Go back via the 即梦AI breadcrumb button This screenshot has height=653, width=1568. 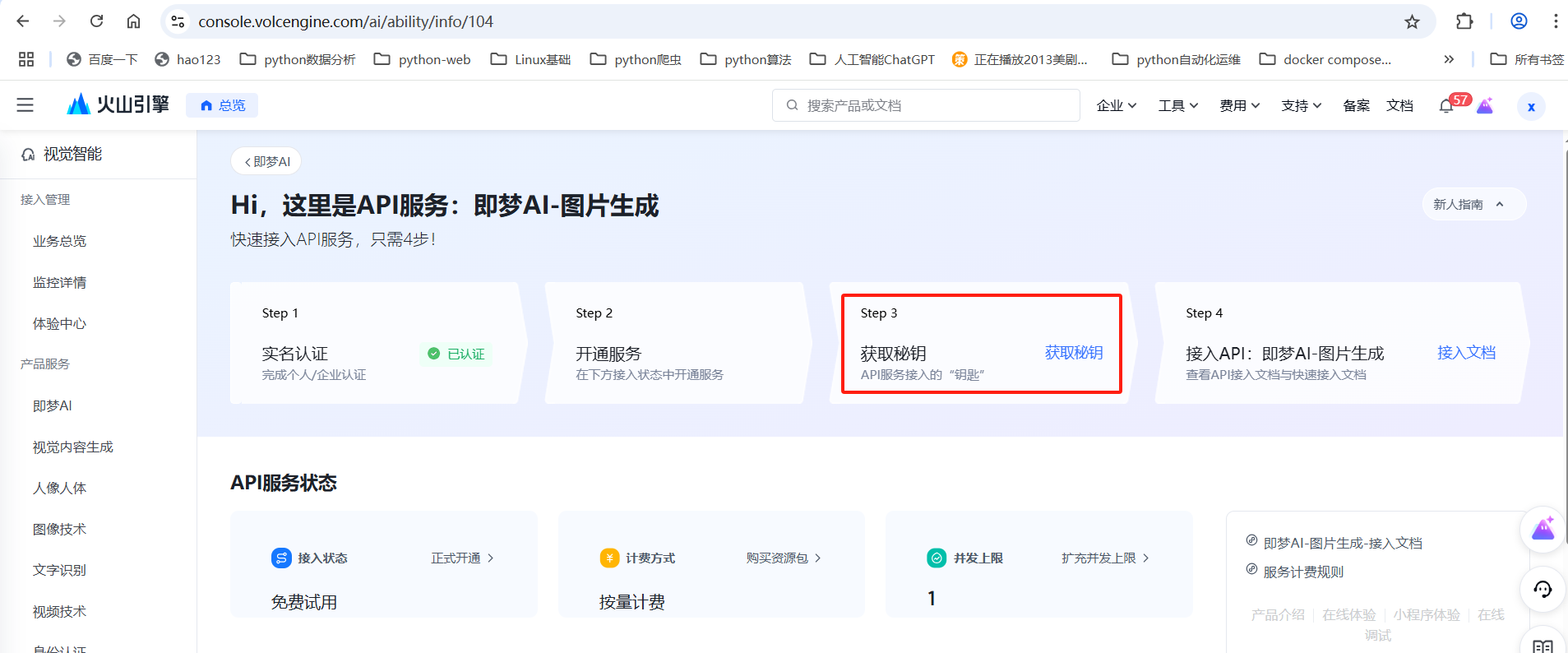tap(266, 161)
